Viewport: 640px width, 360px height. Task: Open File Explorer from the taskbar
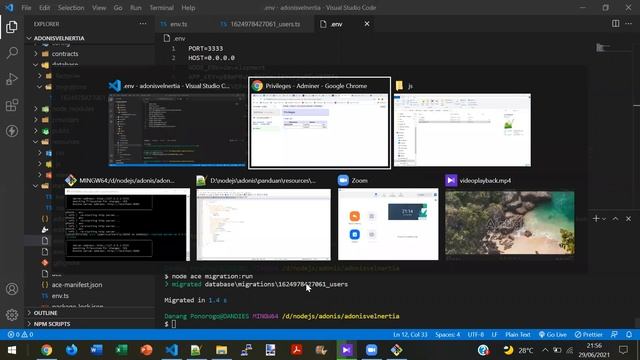(221, 350)
